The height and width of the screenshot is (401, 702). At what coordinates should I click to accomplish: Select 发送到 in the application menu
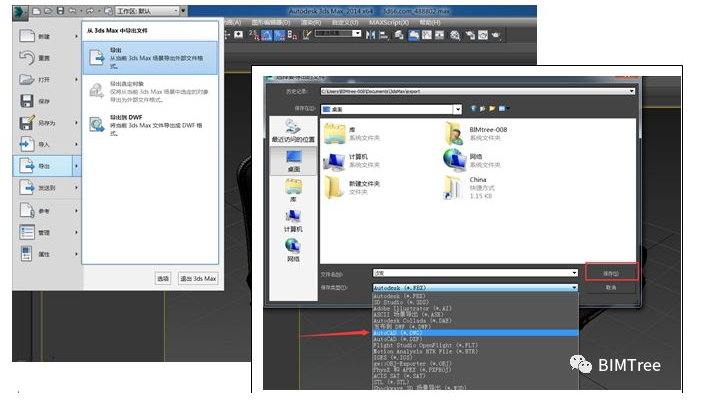click(x=46, y=188)
